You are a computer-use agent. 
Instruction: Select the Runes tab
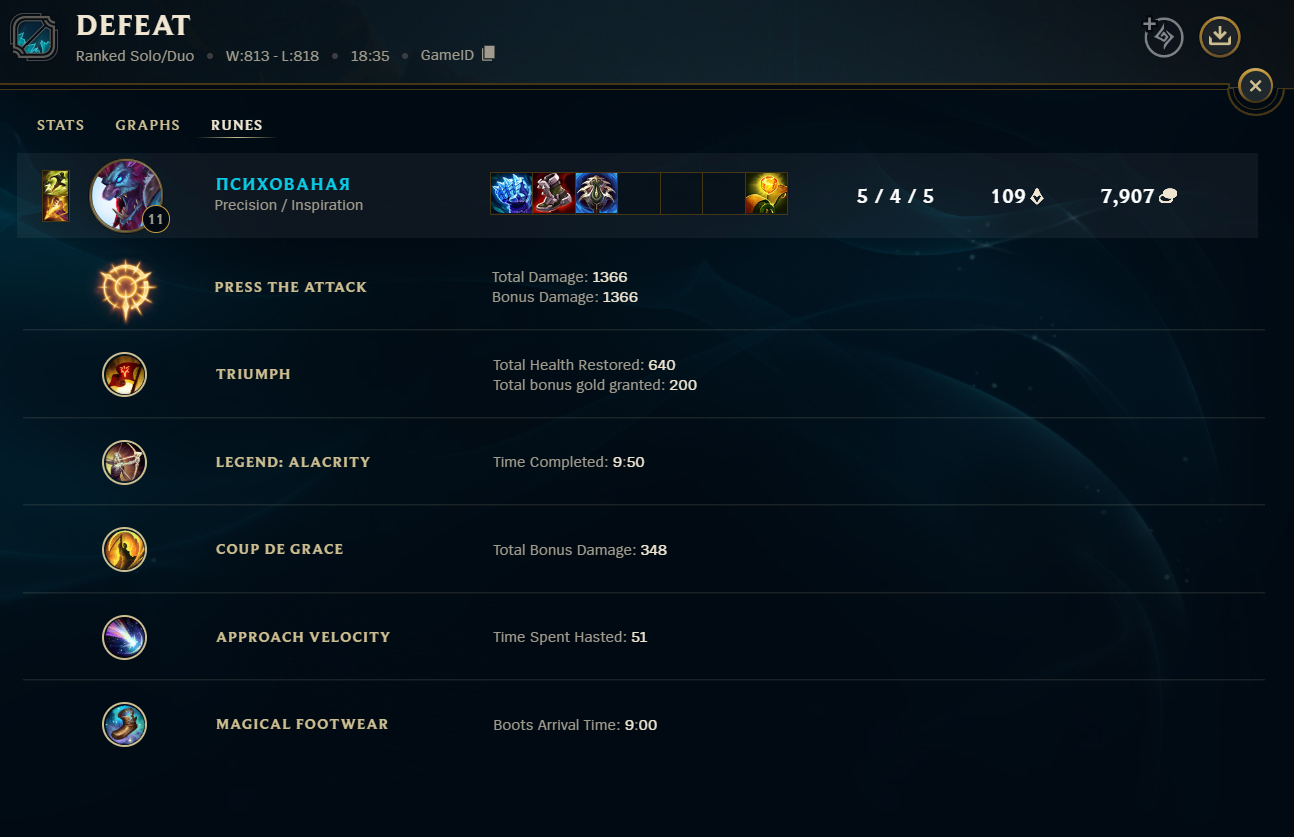(237, 125)
